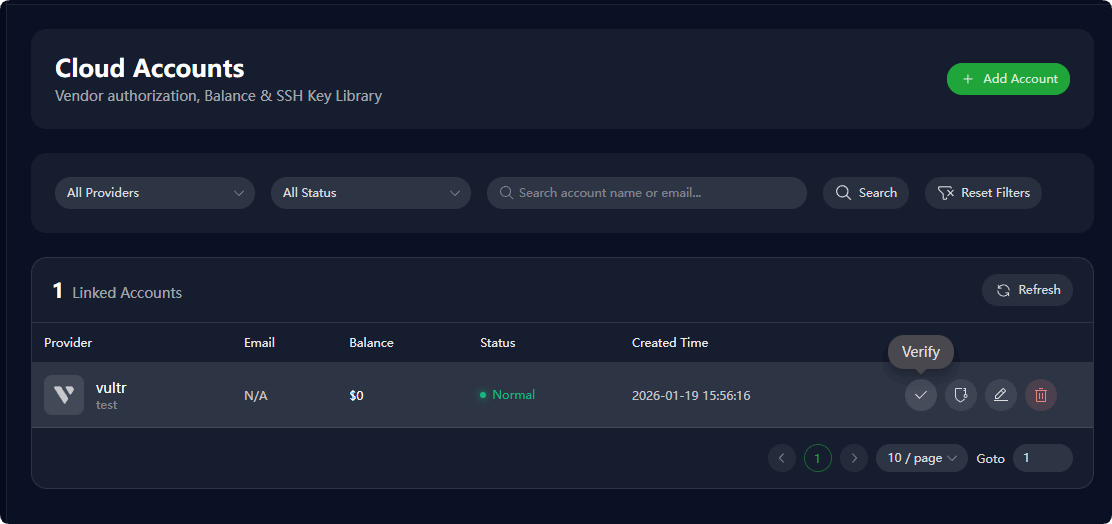The image size is (1112, 524).
Task: Click the Created Time column header
Action: (670, 343)
